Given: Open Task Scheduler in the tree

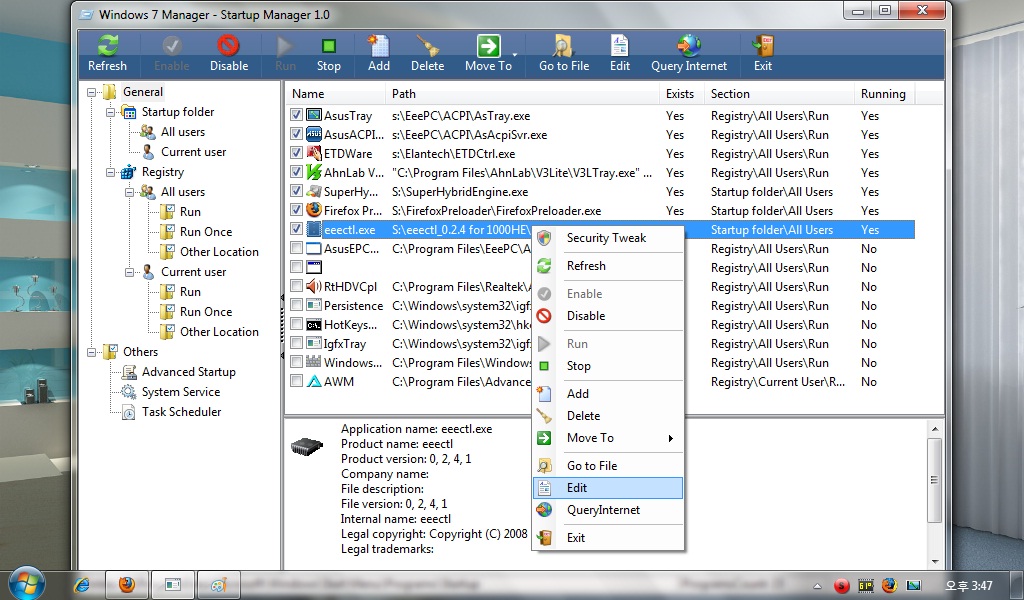Looking at the screenshot, I should coord(182,412).
